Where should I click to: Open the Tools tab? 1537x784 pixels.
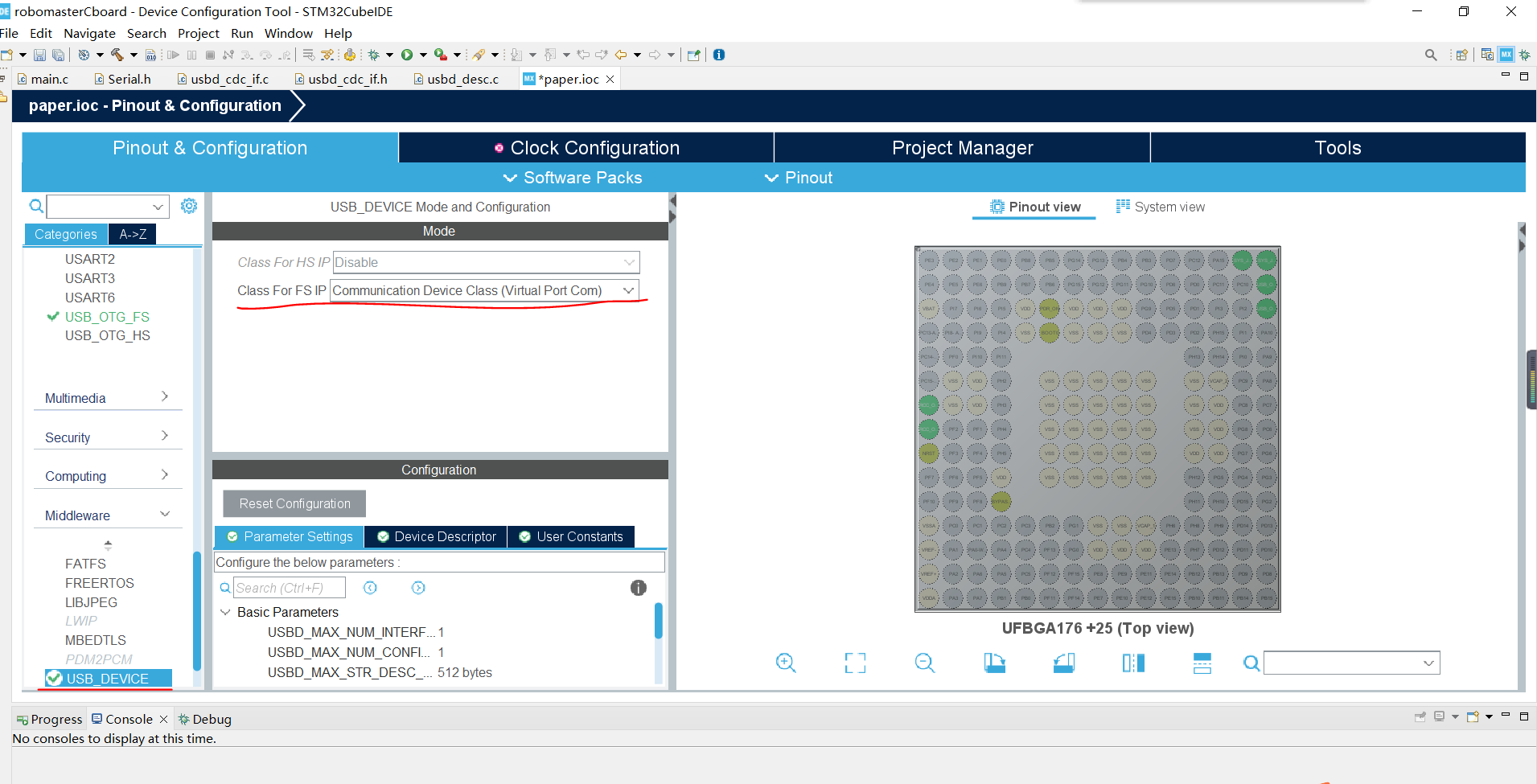1338,148
